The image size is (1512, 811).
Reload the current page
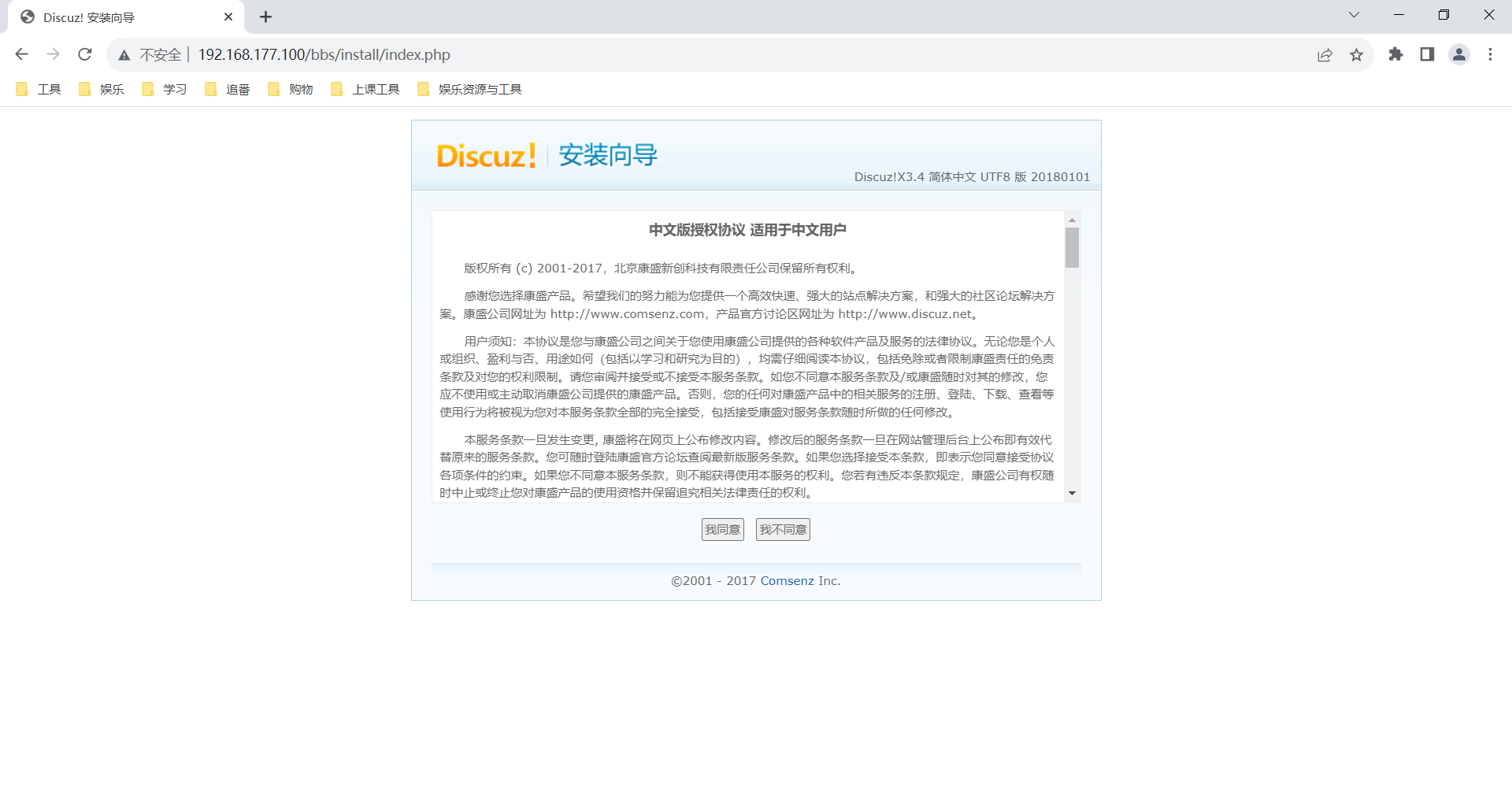click(85, 54)
